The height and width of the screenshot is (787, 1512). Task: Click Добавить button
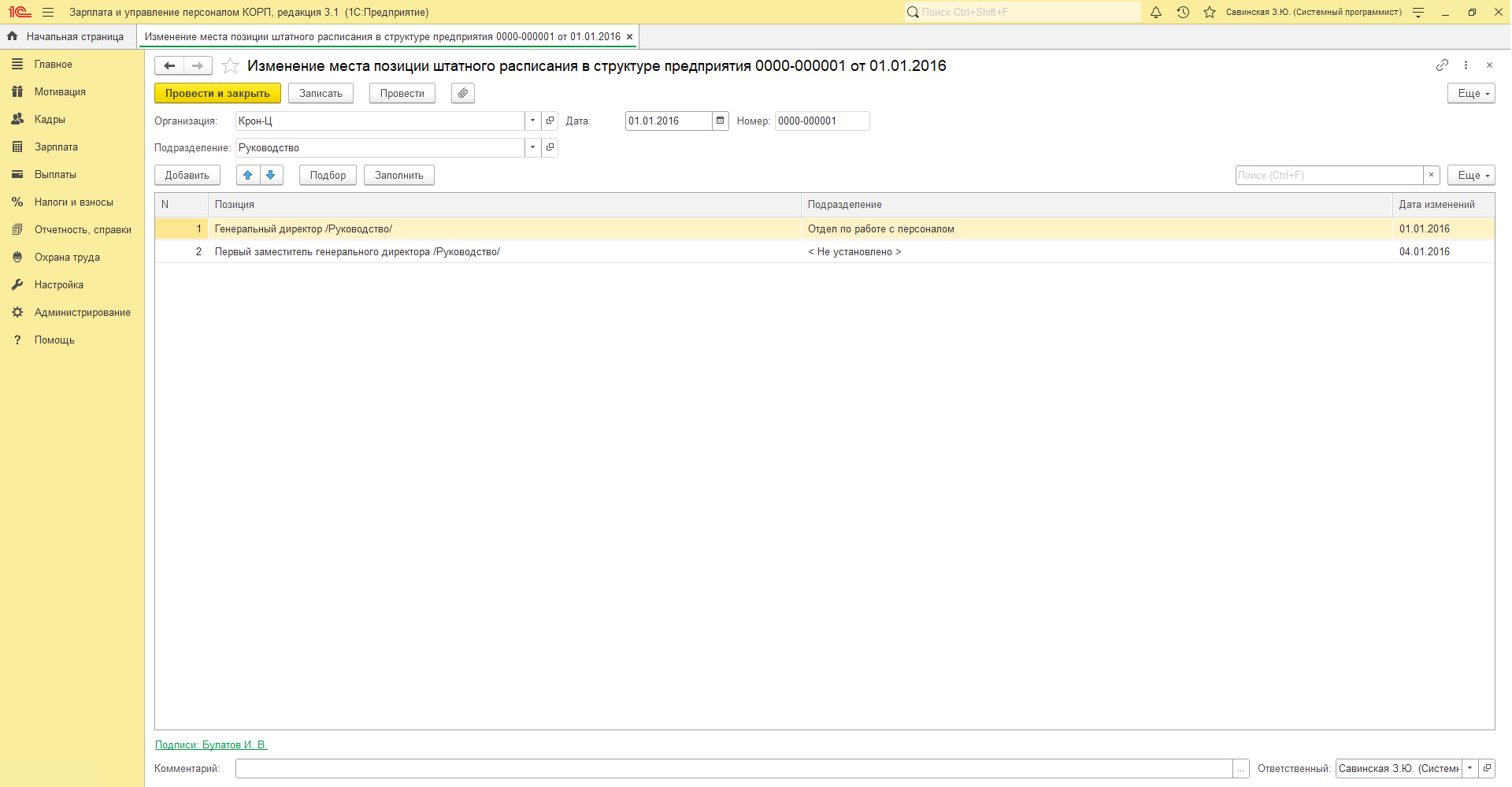point(187,175)
